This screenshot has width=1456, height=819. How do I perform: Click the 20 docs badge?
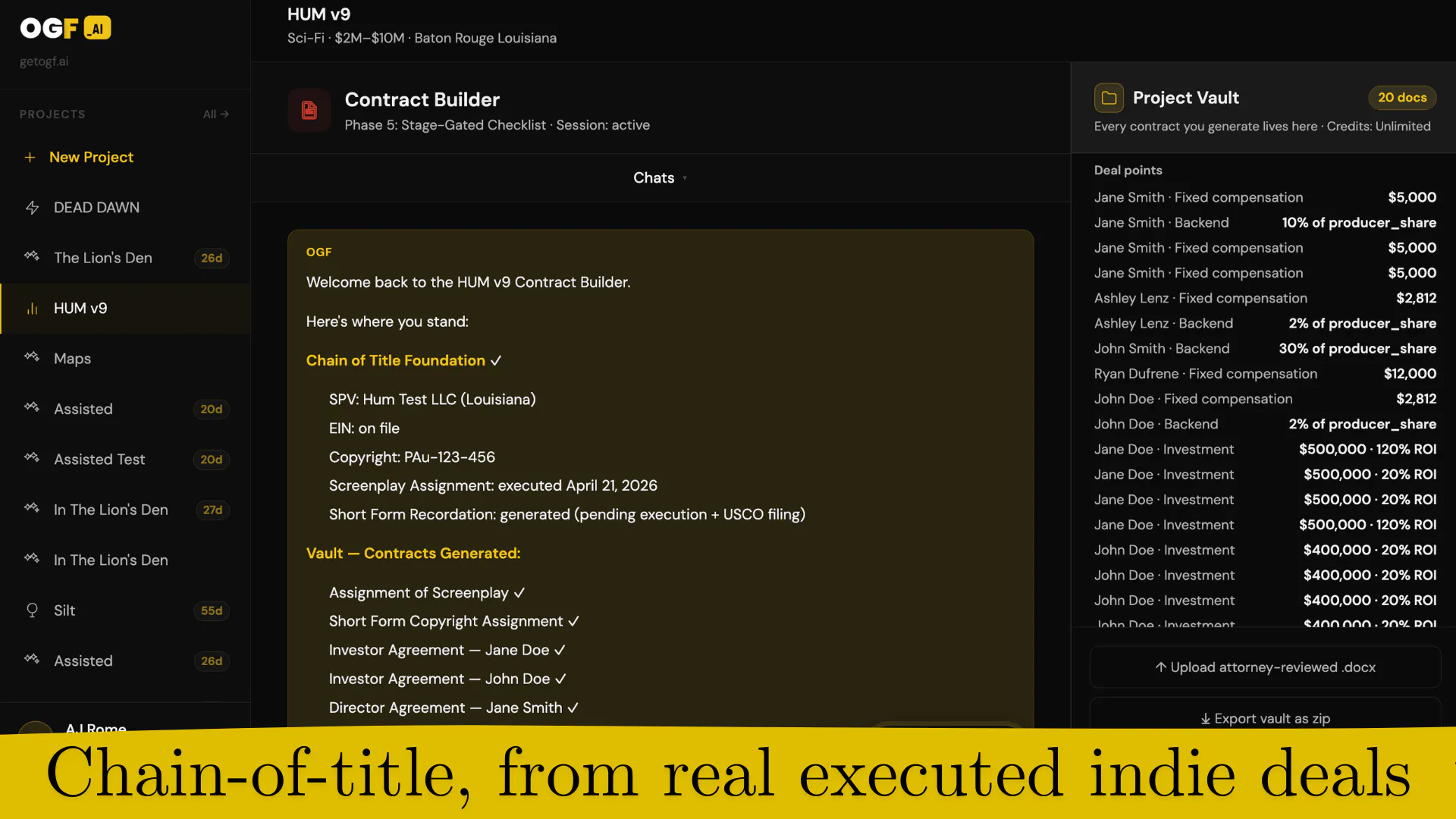[x=1402, y=98]
